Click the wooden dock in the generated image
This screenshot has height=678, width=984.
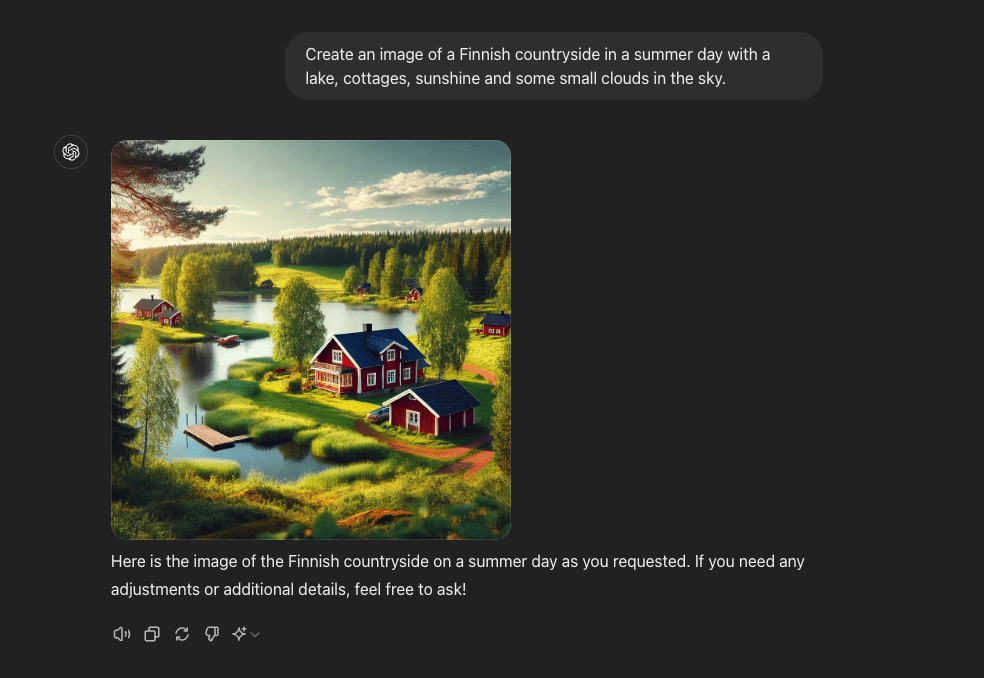213,436
